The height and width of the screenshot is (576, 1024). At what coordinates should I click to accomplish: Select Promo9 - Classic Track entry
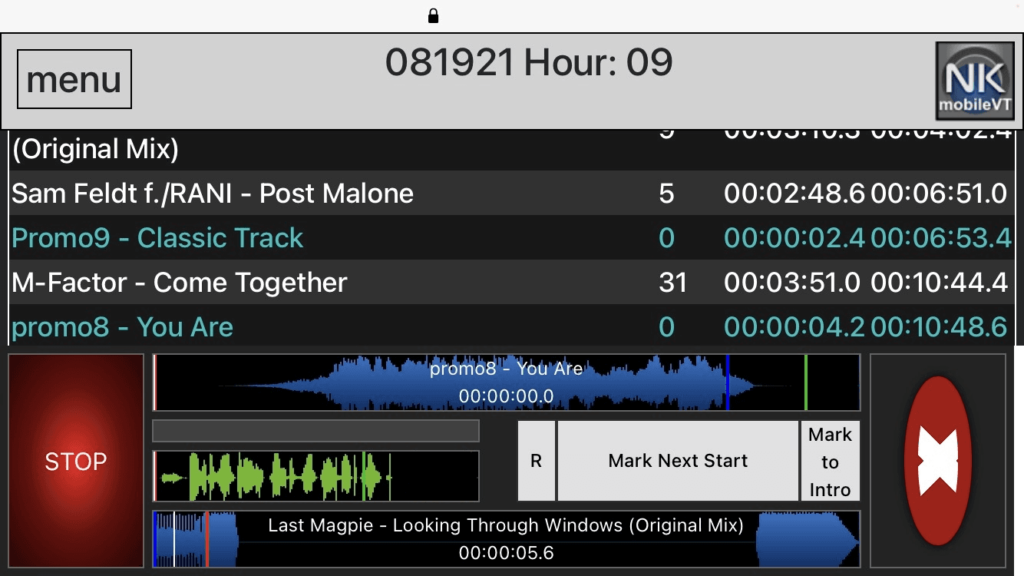tap(510, 238)
